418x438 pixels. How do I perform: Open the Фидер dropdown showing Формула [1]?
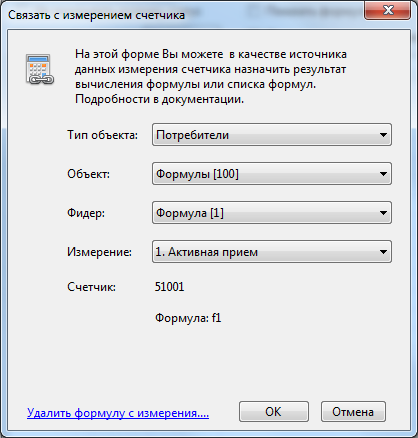[x=272, y=213]
